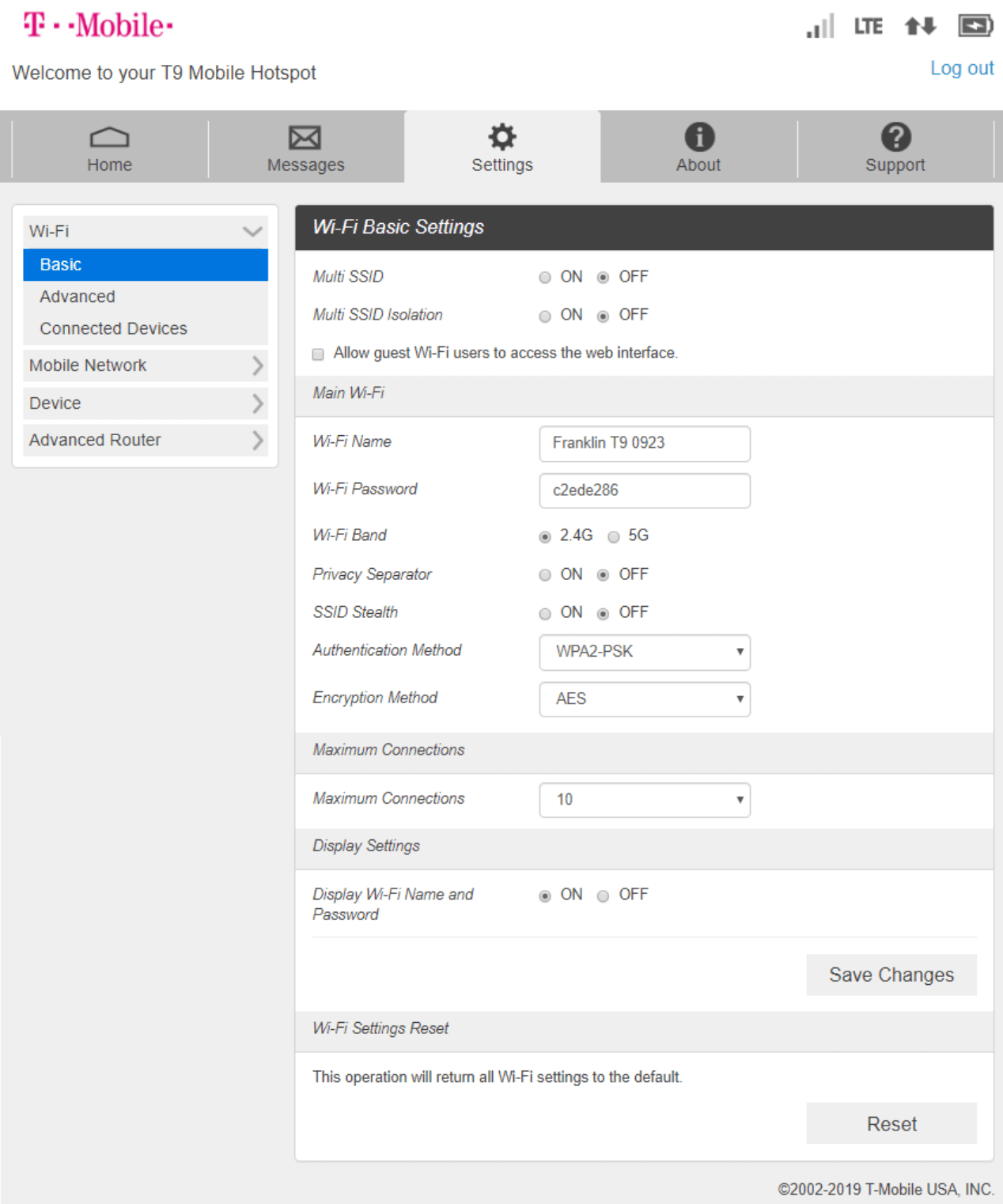Image resolution: width=1003 pixels, height=1204 pixels.
Task: Open Messages via the envelope icon
Action: coord(305,138)
